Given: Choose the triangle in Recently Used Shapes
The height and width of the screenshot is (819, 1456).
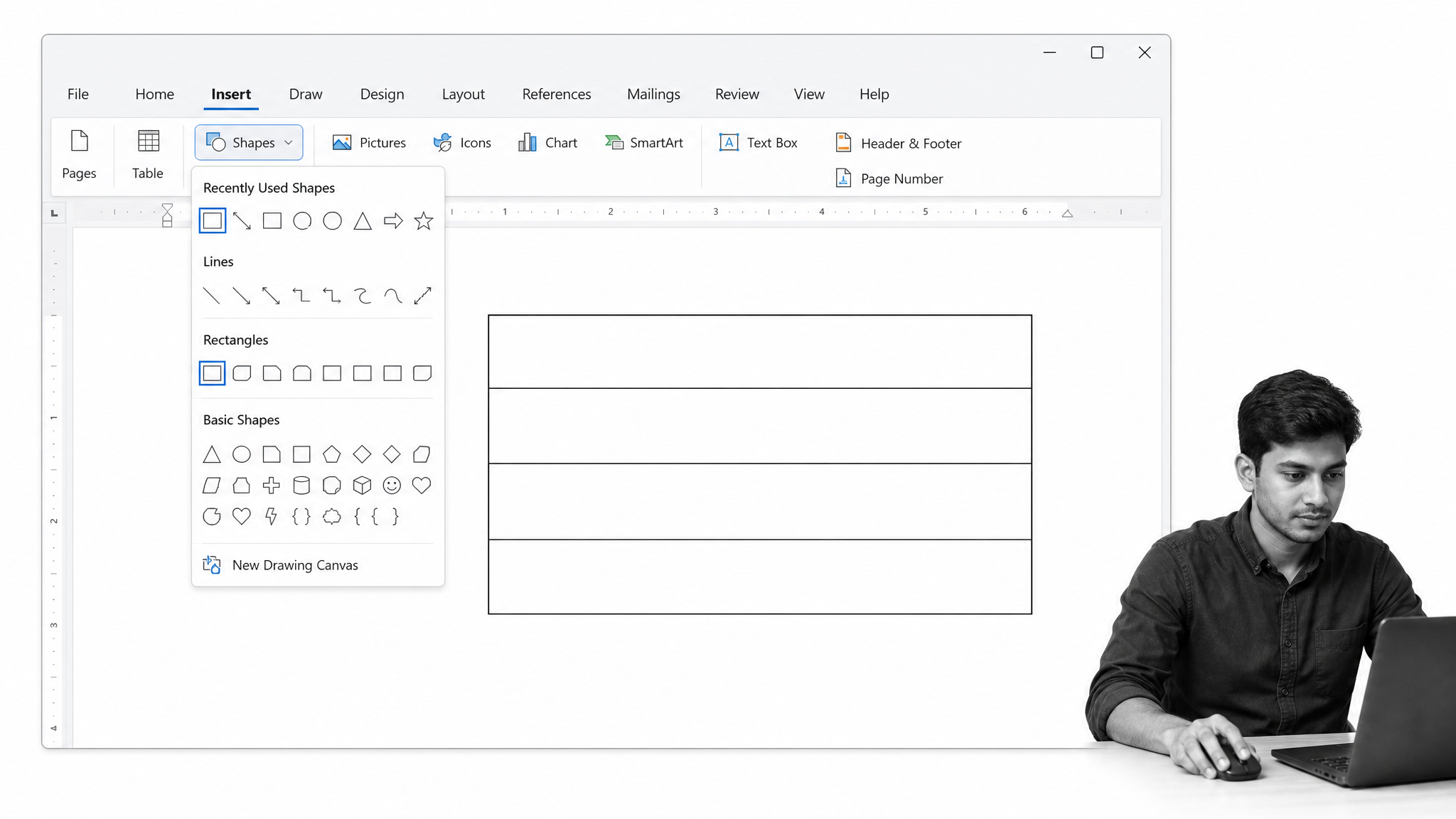Looking at the screenshot, I should click(363, 221).
